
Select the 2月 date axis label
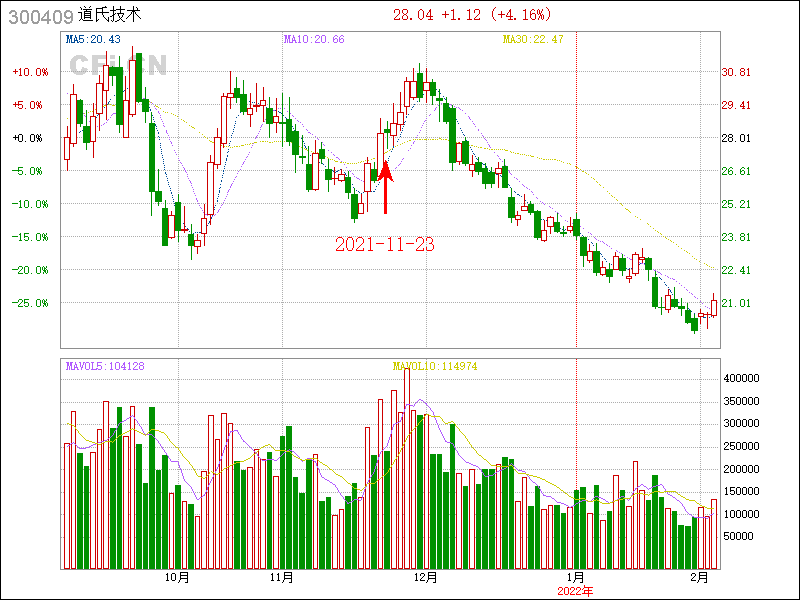(702, 577)
